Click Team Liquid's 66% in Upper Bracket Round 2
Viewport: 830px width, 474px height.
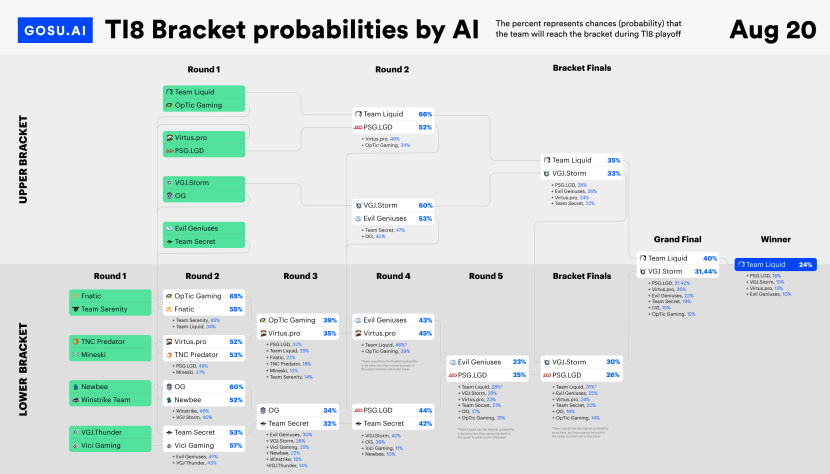coord(425,115)
